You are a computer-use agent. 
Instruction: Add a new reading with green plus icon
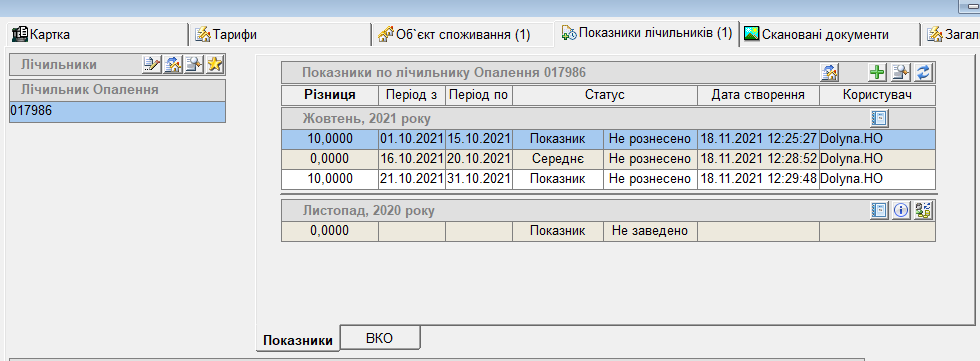[878, 72]
